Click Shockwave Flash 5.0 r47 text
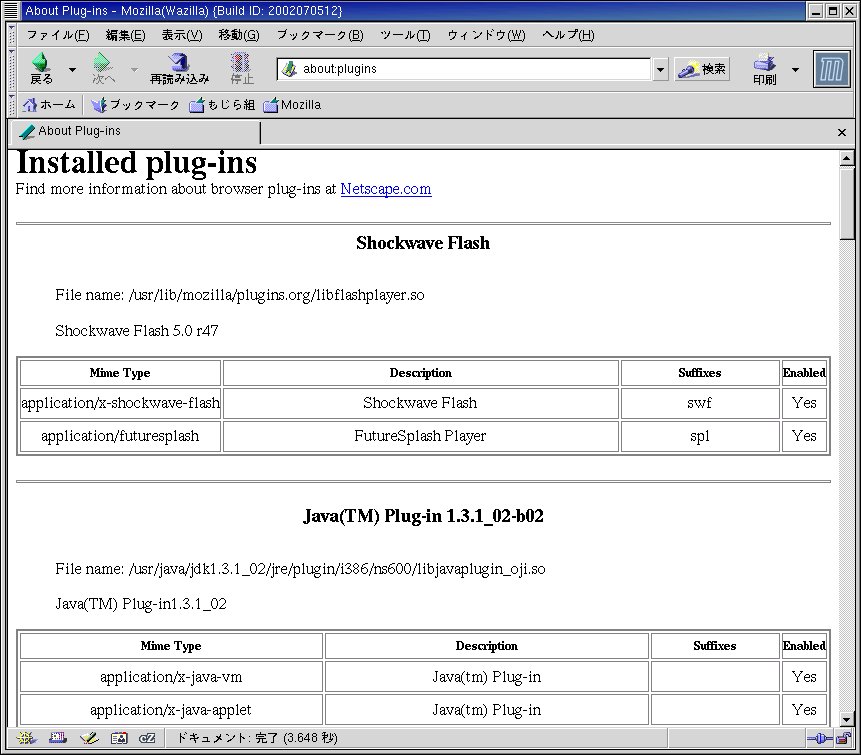Image resolution: width=861 pixels, height=755 pixels. pos(137,331)
